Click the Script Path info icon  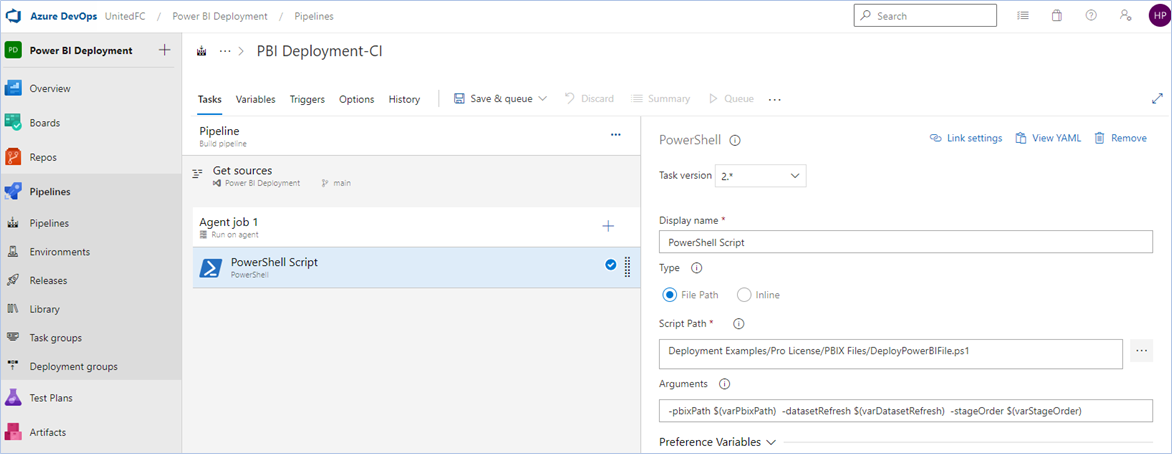(738, 324)
